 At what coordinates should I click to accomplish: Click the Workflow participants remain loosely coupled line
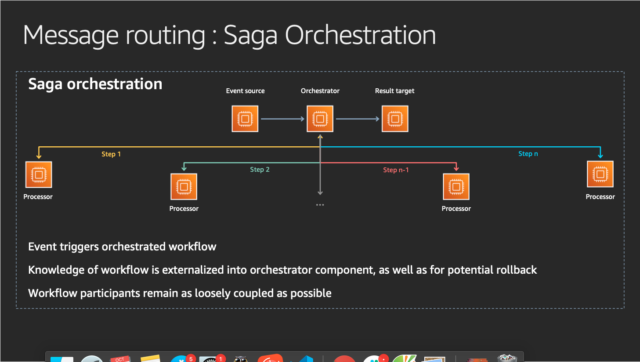pyautogui.click(x=180, y=293)
